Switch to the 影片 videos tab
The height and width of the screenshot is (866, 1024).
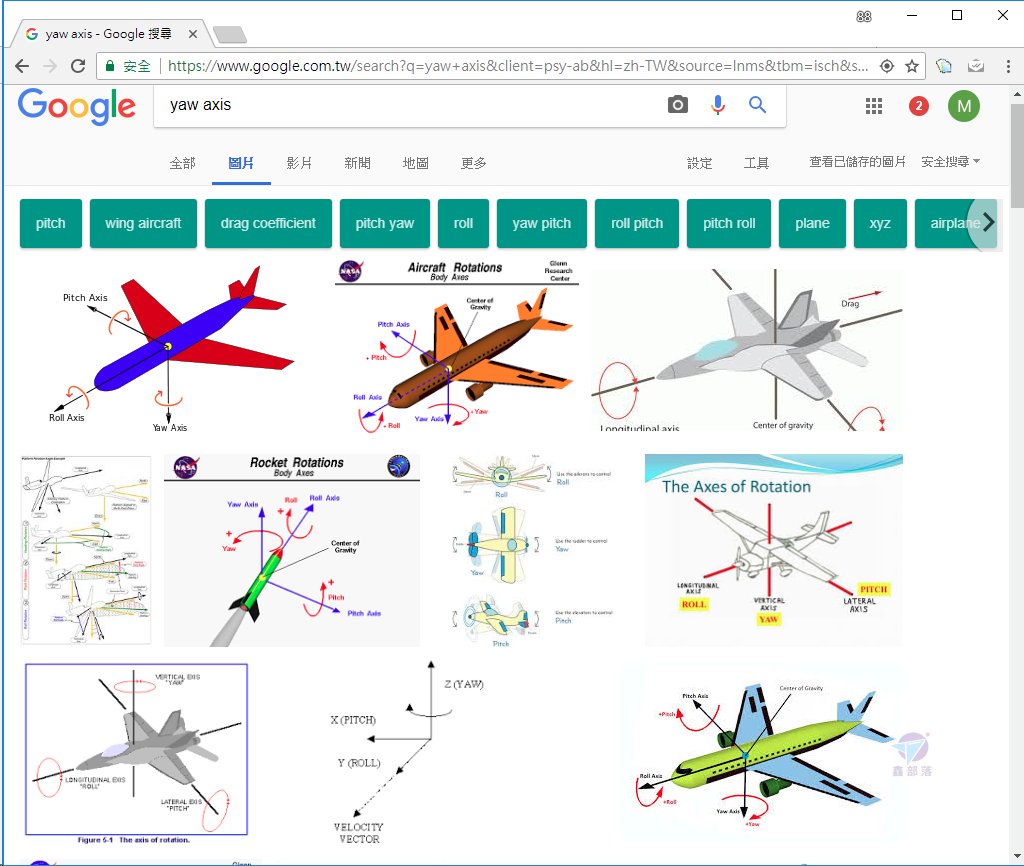pyautogui.click(x=299, y=163)
